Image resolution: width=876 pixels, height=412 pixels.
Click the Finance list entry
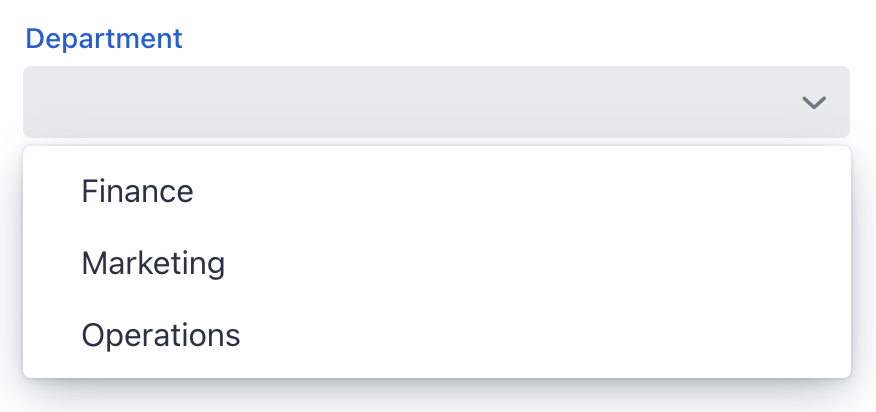pos(138,191)
